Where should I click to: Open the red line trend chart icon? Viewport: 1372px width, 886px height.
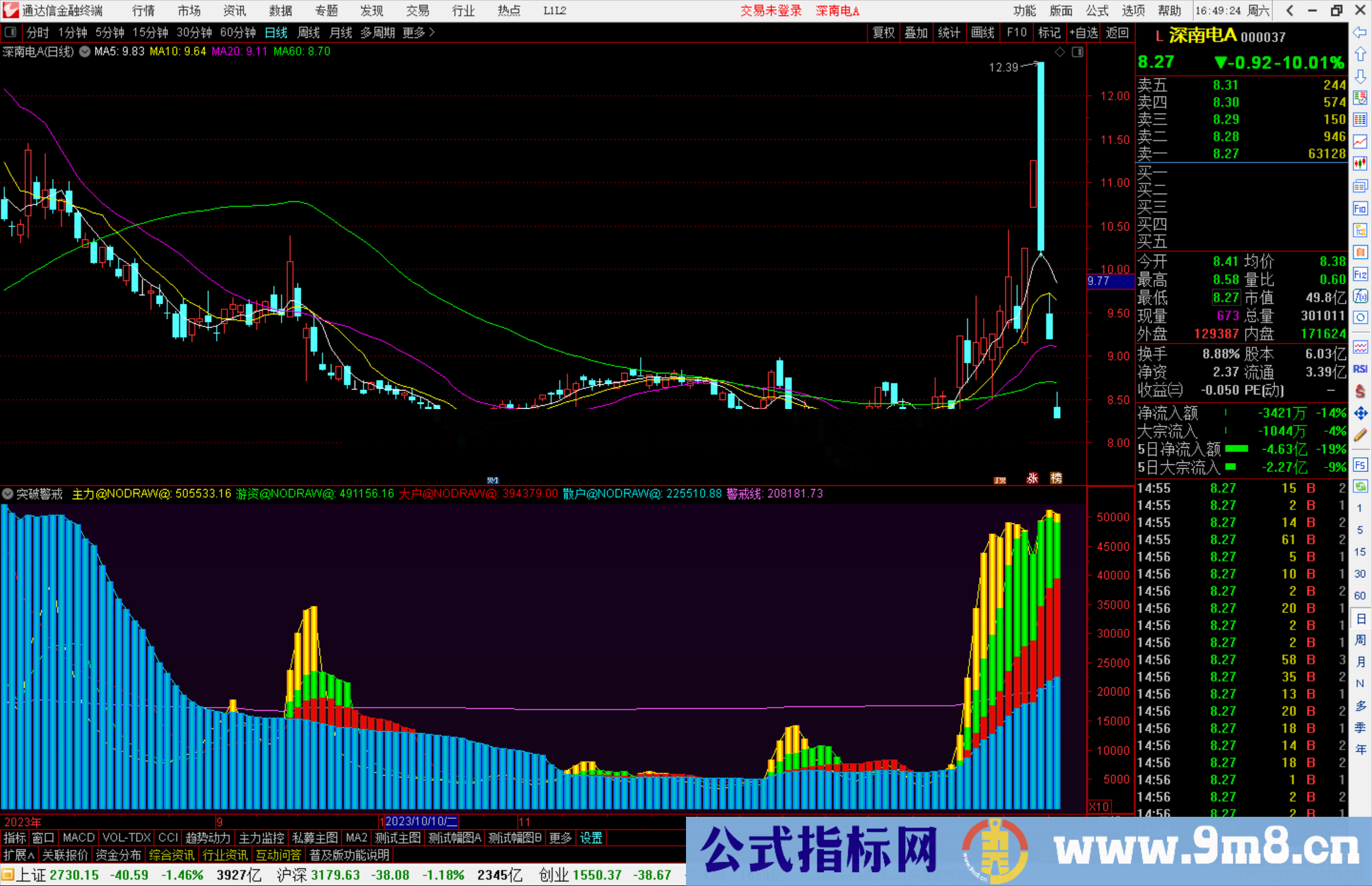(x=1360, y=142)
